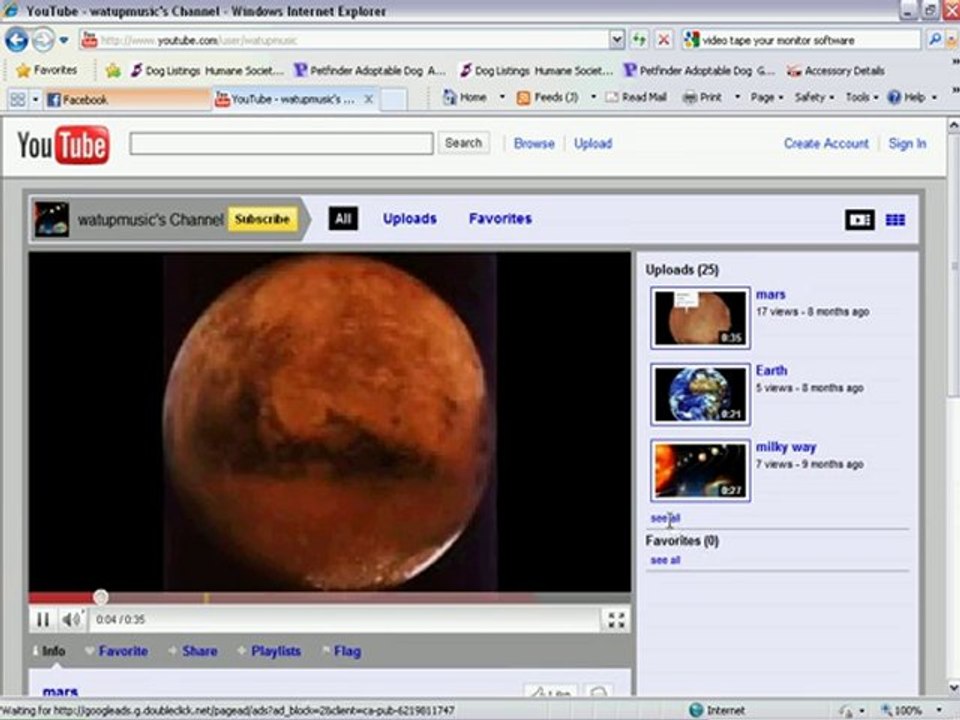Click the magnifier search icon in toolbar
Screen dimensions: 960x720
point(934,40)
